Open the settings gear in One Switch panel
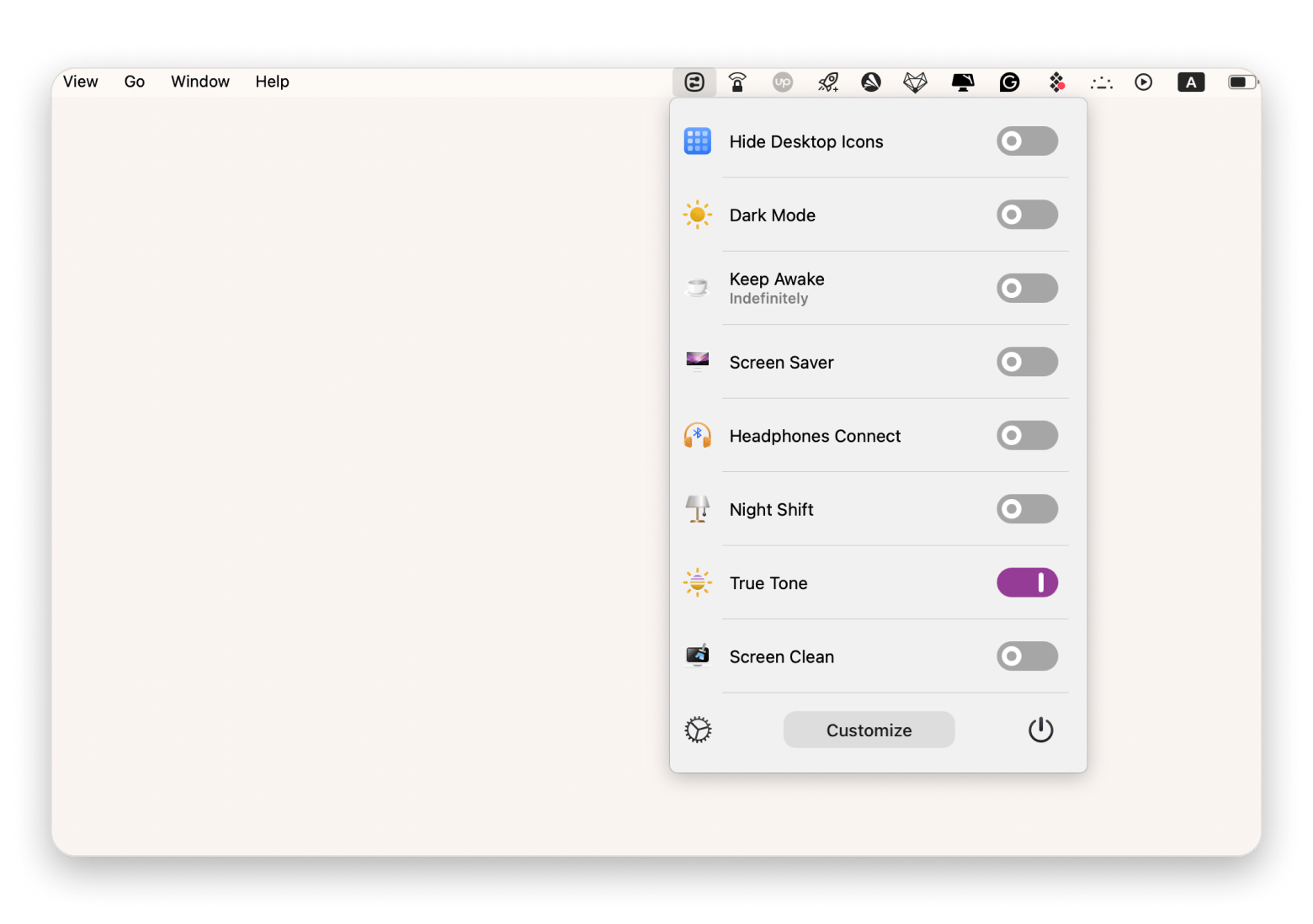The width and height of the screenshot is (1313, 924). point(697,730)
